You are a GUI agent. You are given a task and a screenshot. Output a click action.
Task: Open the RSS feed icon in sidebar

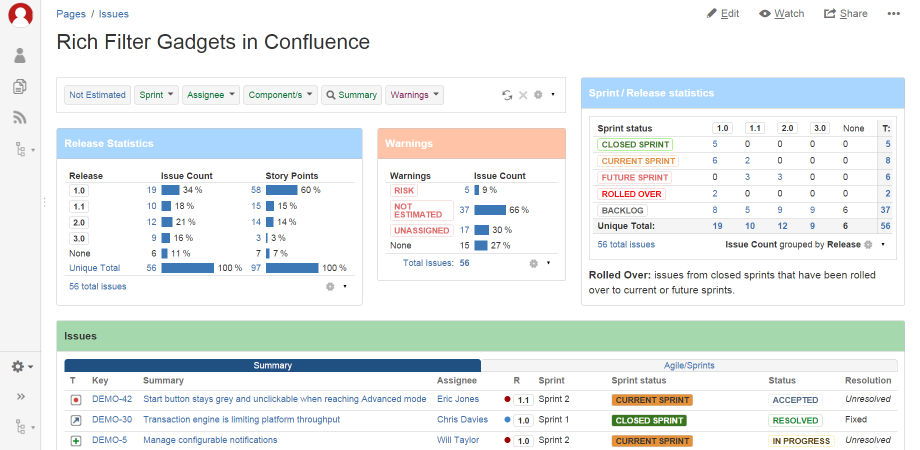click(20, 117)
